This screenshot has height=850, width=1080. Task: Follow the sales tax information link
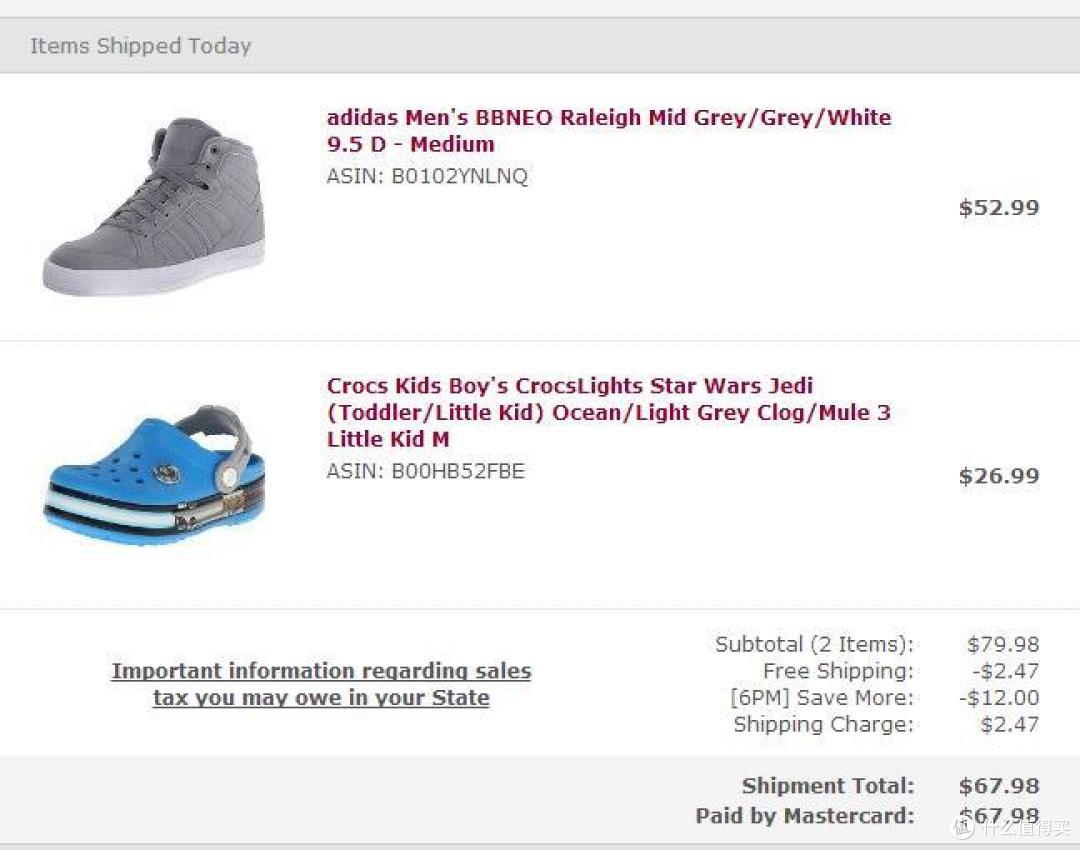[321, 684]
